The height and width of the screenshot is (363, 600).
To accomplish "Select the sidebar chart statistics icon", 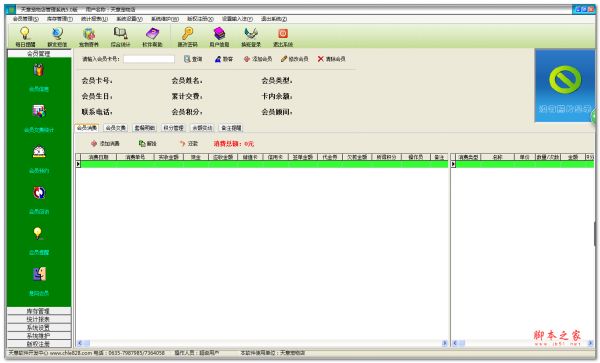I will pyautogui.click(x=39, y=111).
